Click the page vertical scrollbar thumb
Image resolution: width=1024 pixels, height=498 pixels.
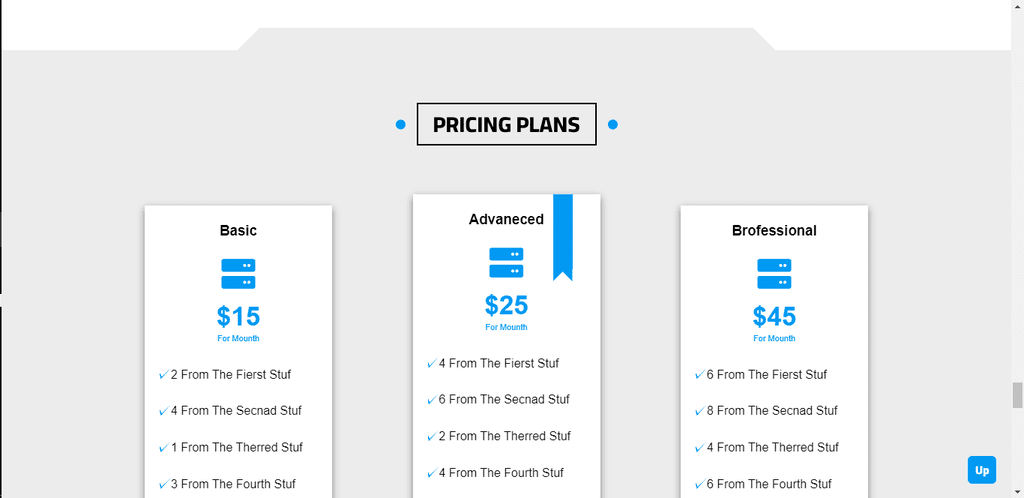(1017, 396)
